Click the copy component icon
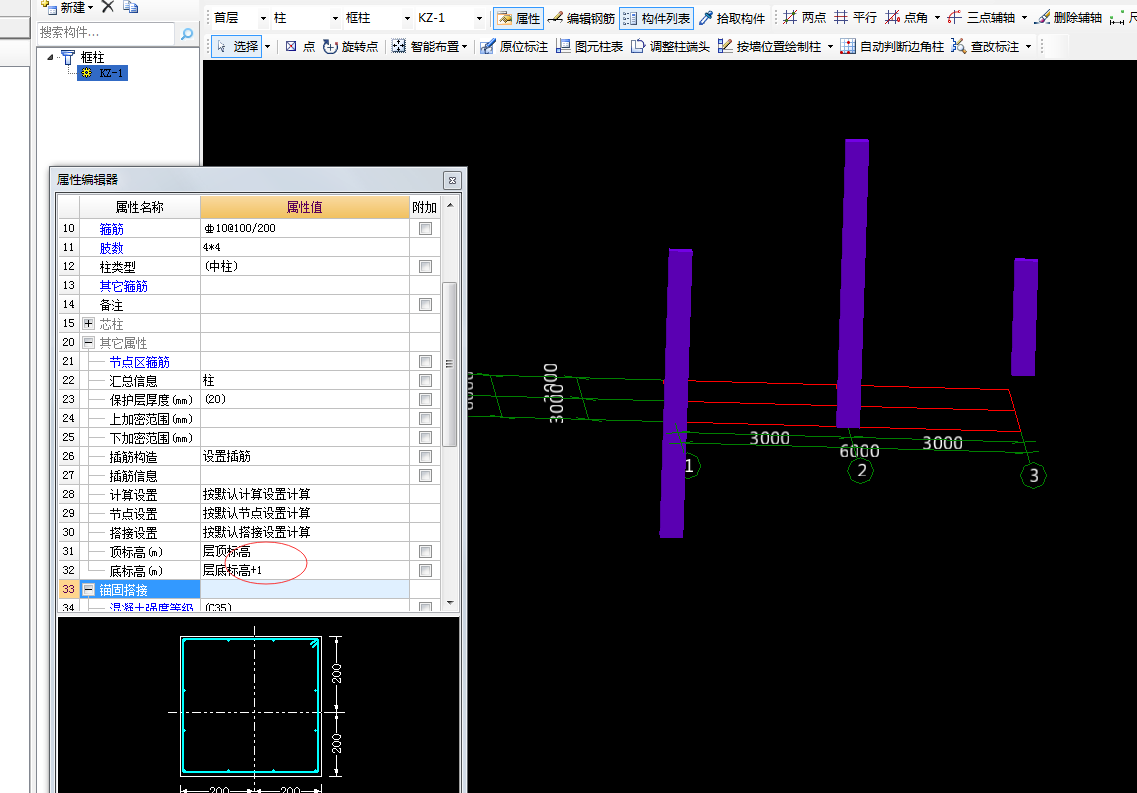Viewport: 1137px width, 793px height. click(x=131, y=7)
